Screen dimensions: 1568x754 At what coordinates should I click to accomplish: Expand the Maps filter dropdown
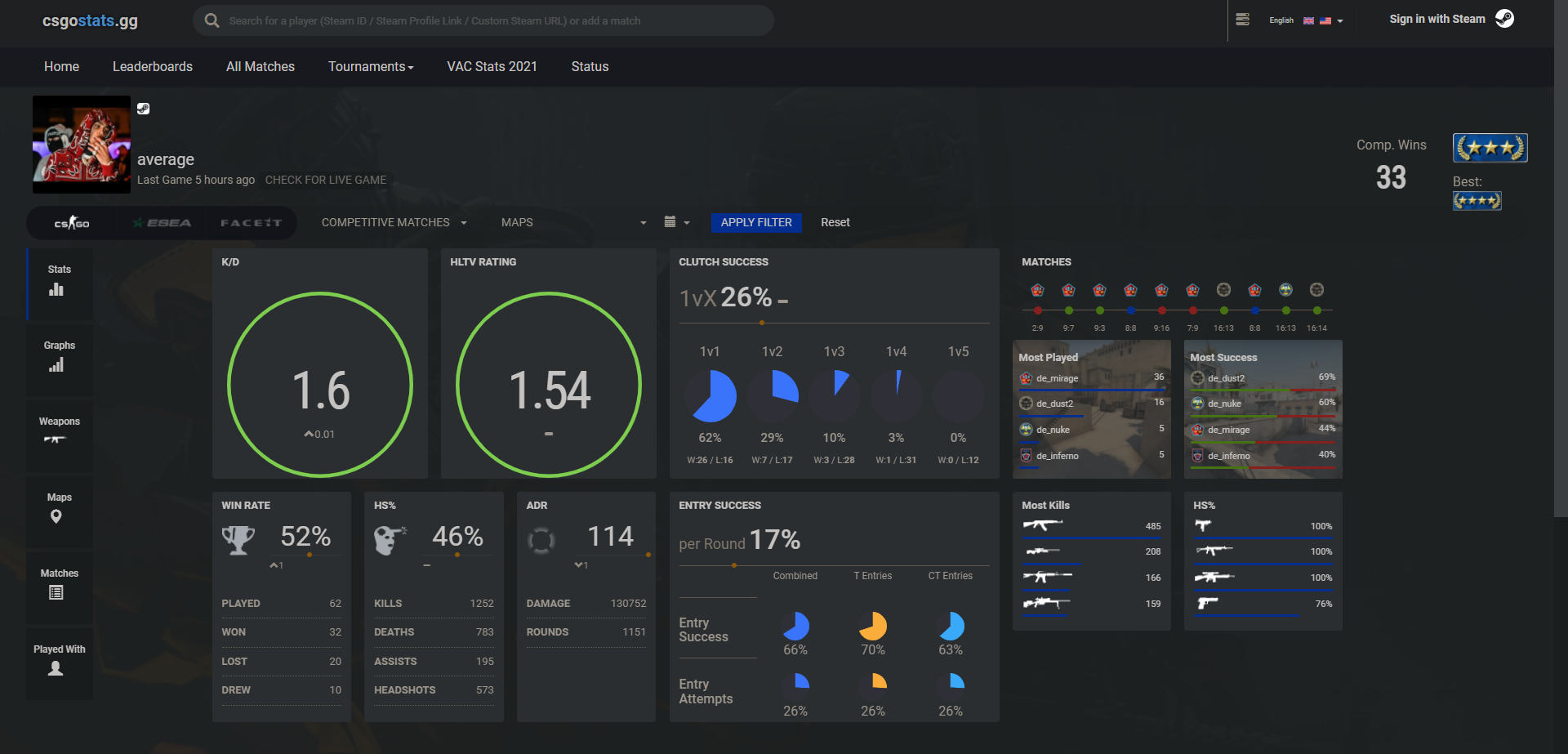tap(574, 222)
